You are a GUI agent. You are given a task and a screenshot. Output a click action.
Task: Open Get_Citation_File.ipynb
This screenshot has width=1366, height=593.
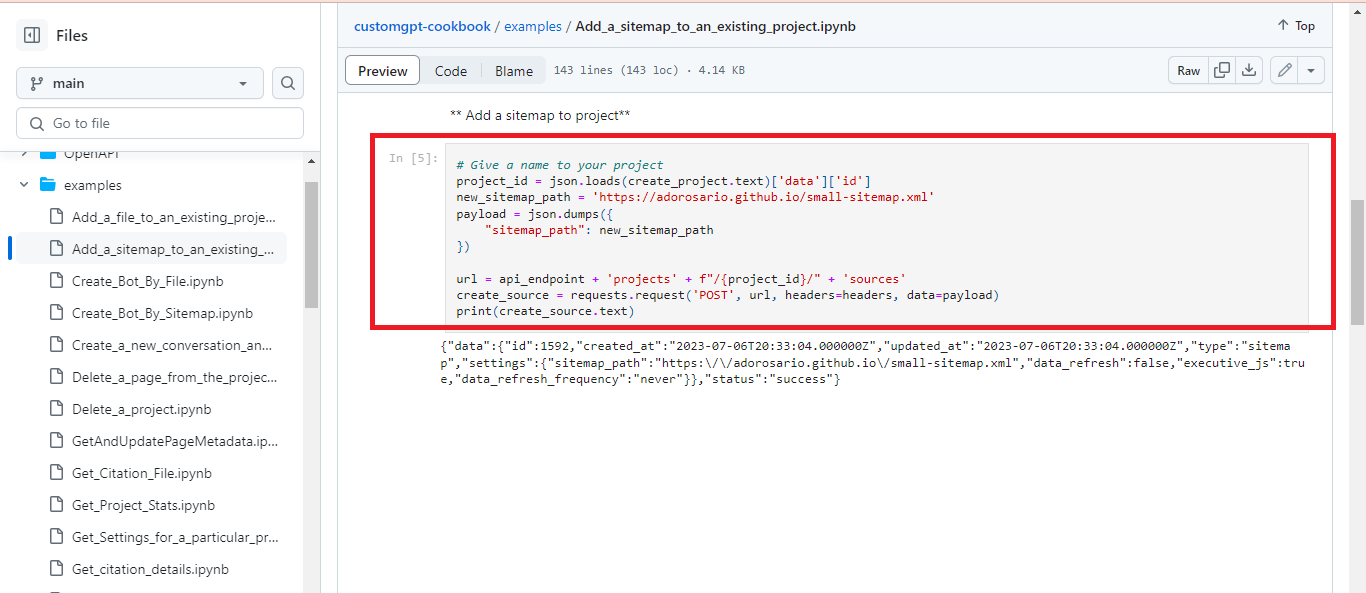pos(142,473)
